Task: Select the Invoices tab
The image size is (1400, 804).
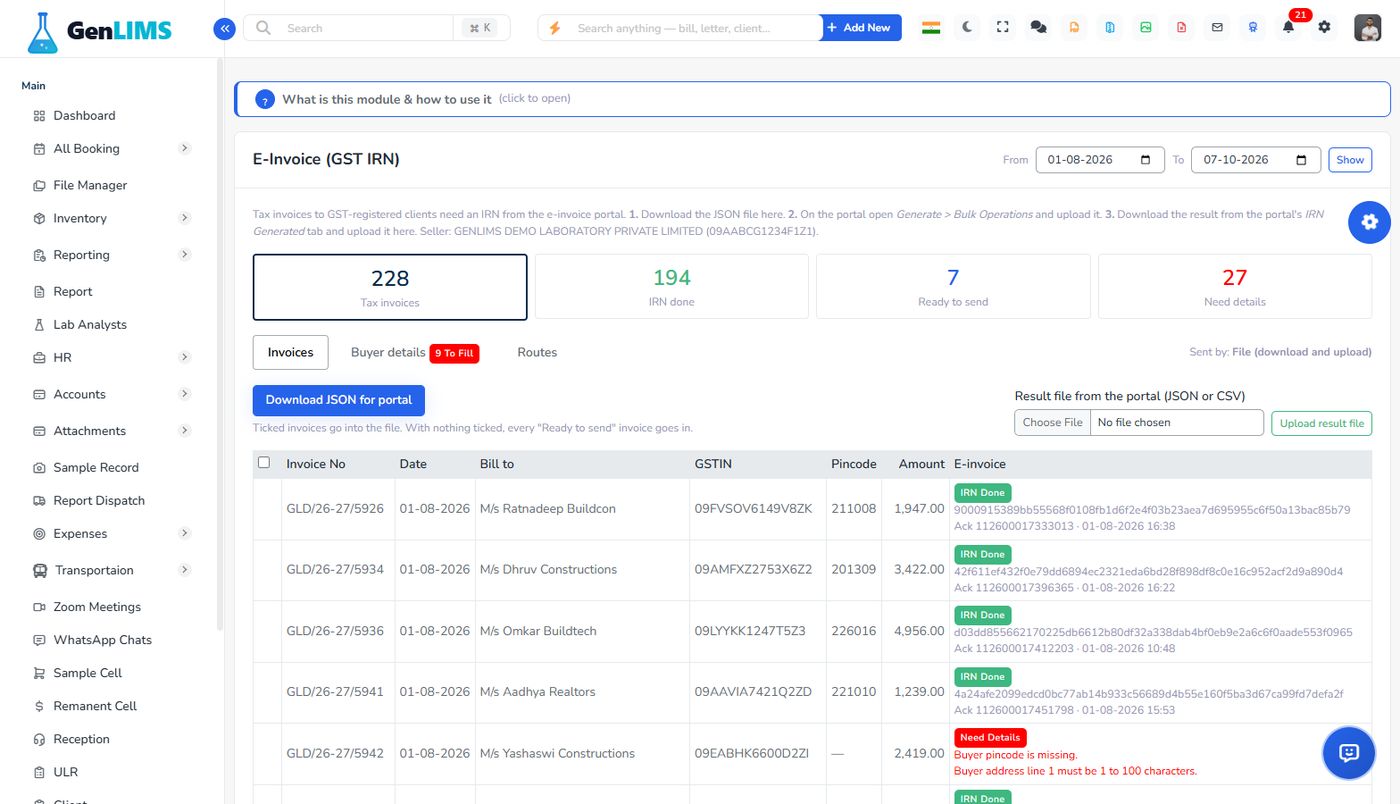Action: point(291,352)
